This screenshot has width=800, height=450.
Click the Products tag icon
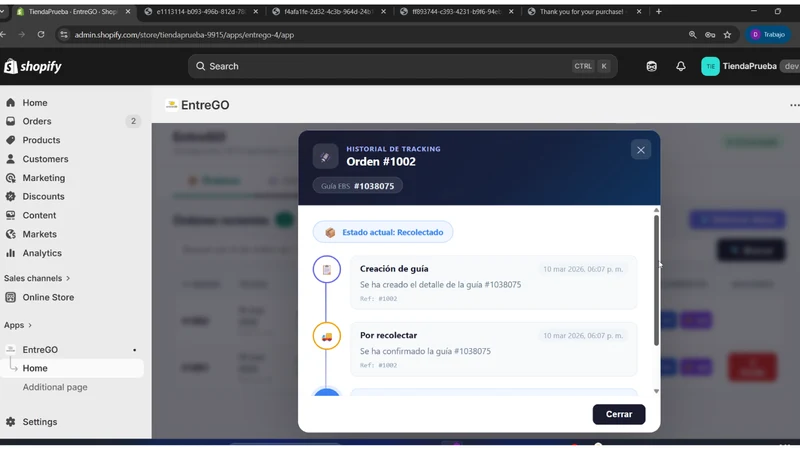[x=11, y=140]
